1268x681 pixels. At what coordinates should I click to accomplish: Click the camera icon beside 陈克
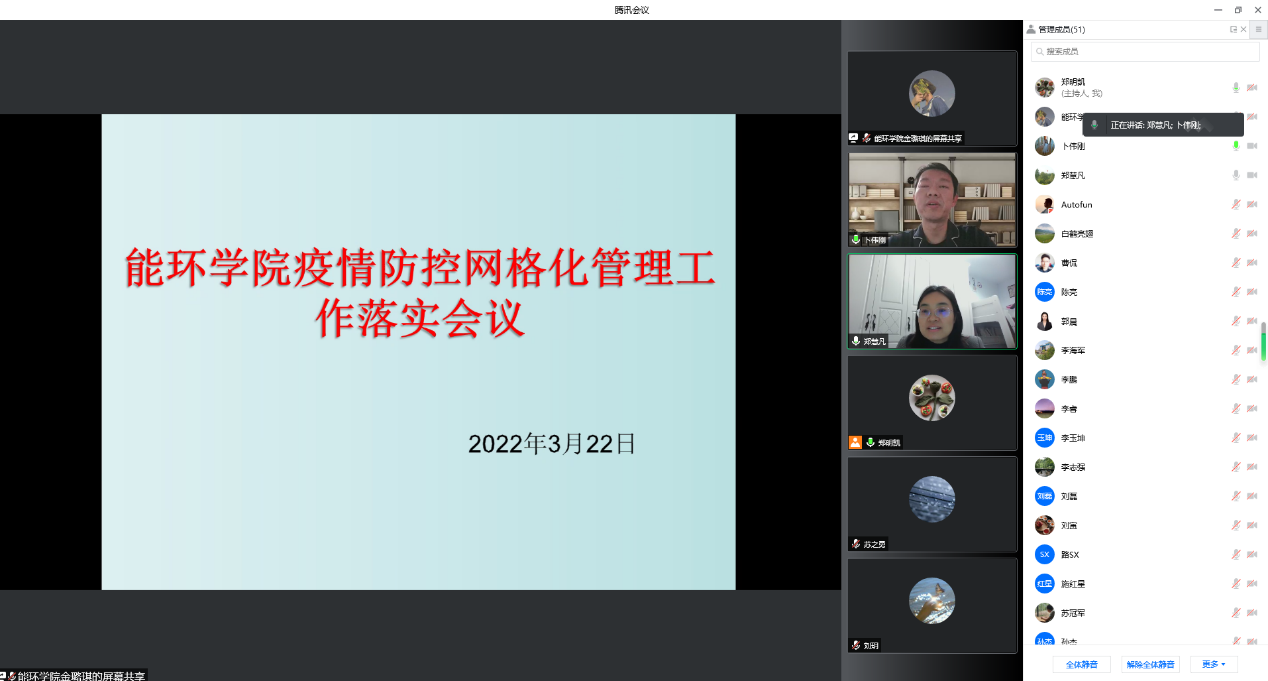tap(1251, 292)
